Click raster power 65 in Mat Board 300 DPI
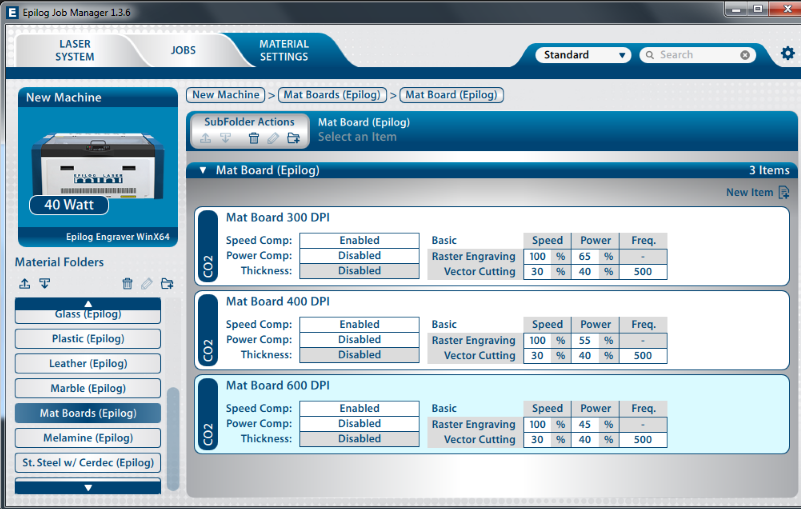The height and width of the screenshot is (509, 801). point(585,257)
